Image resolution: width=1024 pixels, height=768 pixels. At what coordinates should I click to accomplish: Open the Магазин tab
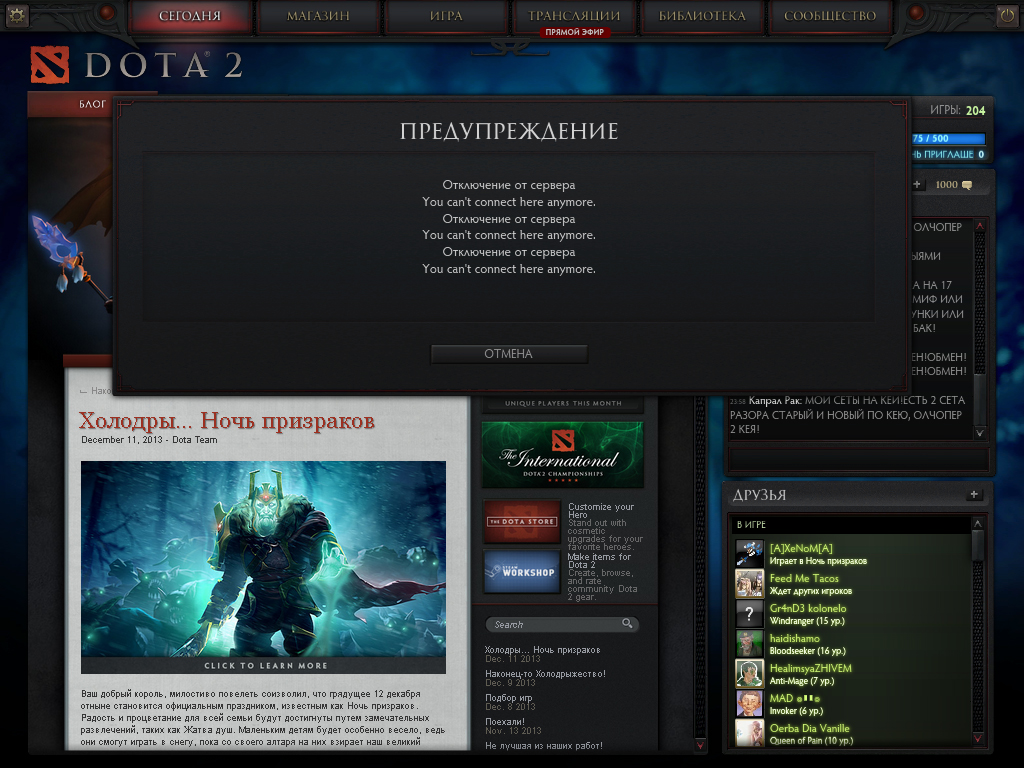point(318,16)
